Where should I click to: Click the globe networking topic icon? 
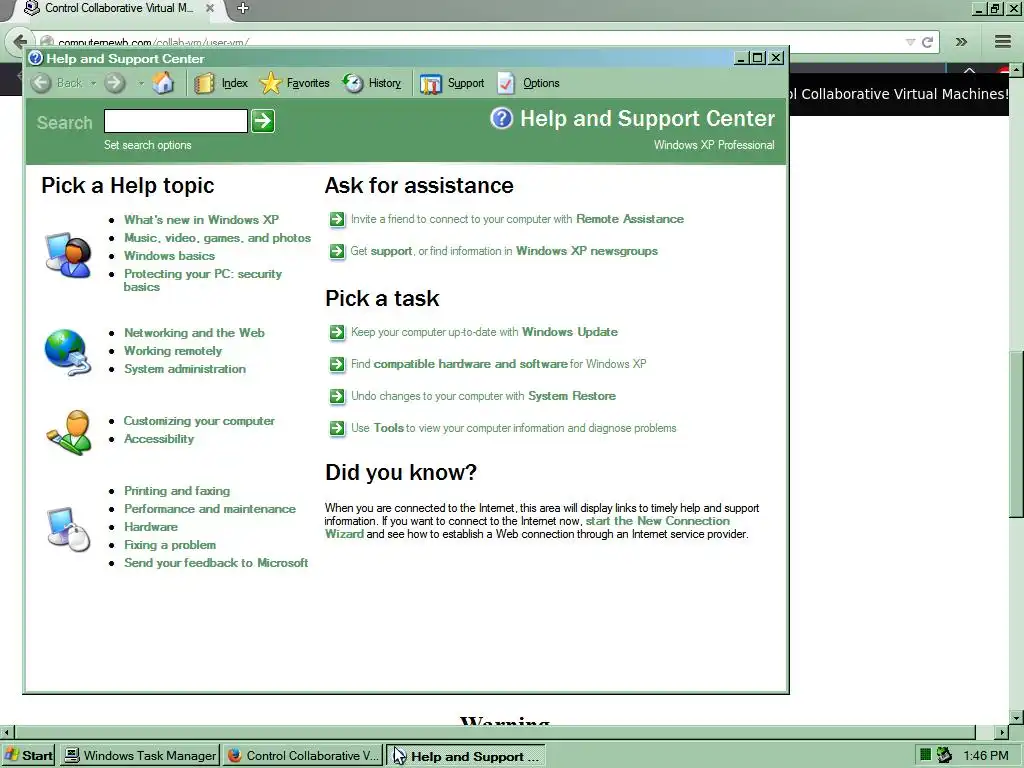[x=68, y=353]
